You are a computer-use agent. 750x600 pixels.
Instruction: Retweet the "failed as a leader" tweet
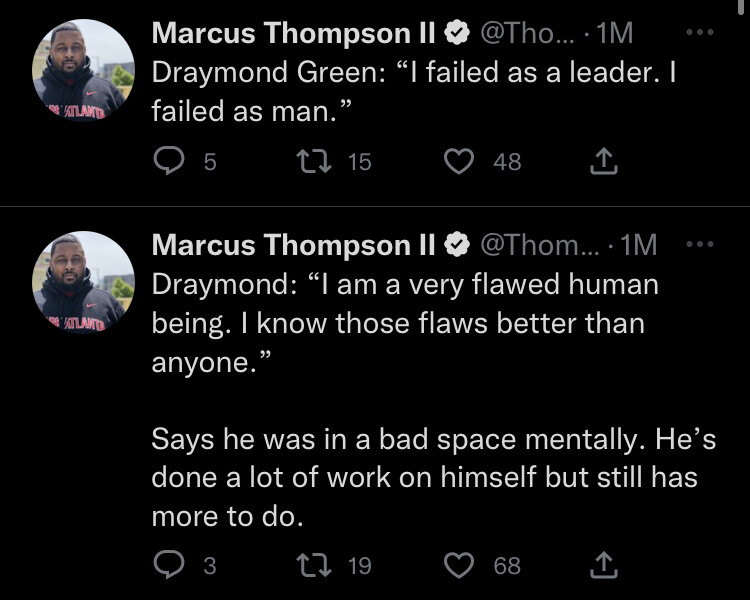(x=314, y=161)
